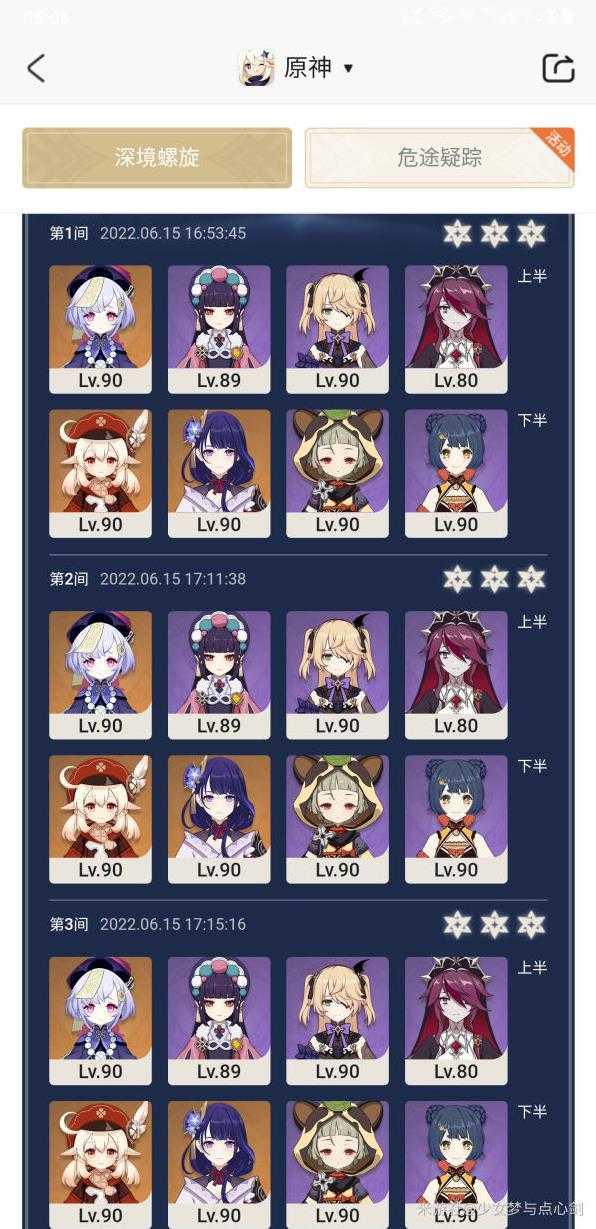Tap the back arrow icon

point(36,68)
